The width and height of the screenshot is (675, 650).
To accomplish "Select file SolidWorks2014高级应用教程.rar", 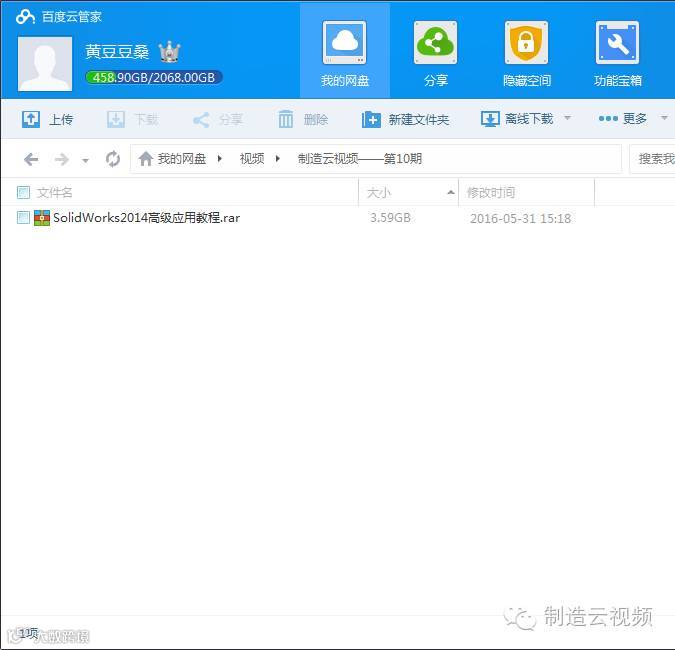I will click(146, 217).
